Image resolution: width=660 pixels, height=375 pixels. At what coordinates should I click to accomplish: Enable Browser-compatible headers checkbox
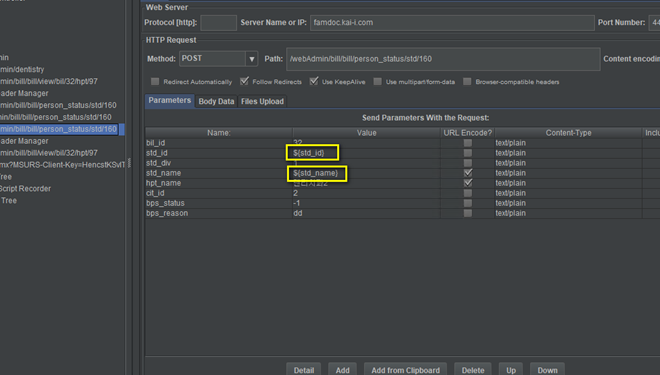coord(467,82)
